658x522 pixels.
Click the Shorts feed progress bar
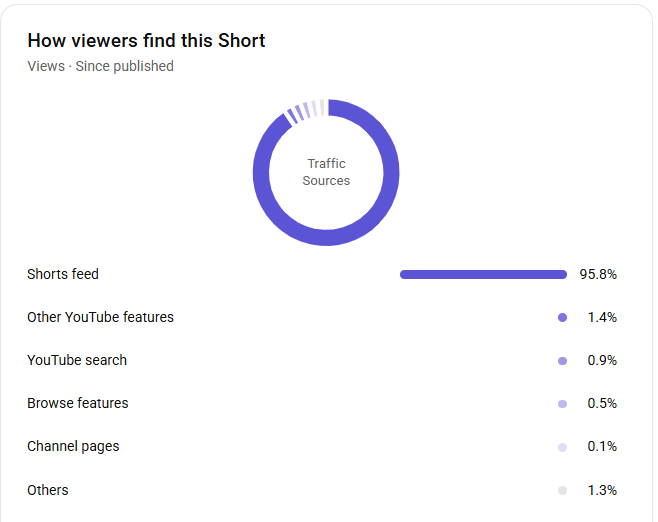point(483,274)
